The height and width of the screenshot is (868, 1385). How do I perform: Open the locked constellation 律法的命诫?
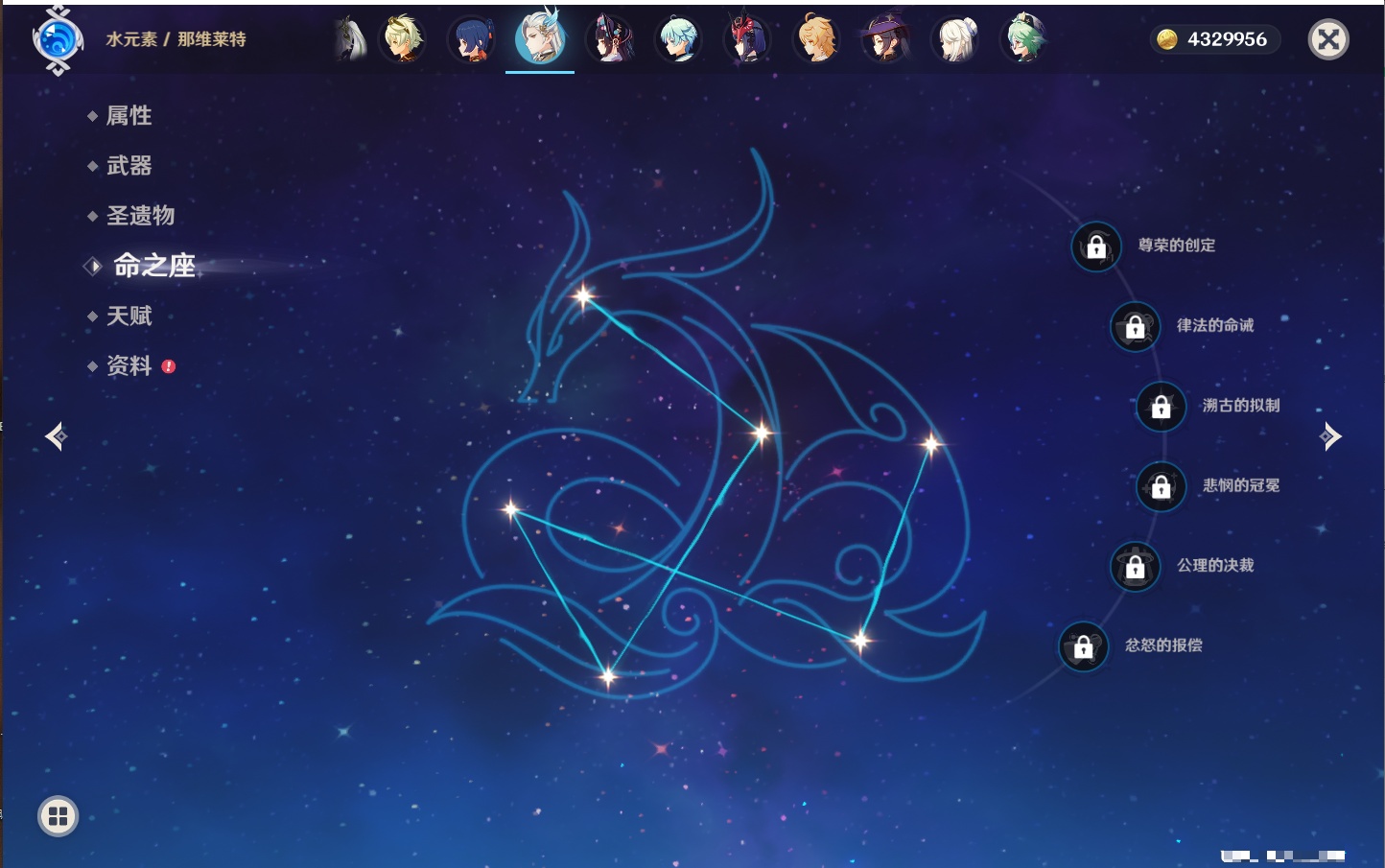click(1135, 327)
